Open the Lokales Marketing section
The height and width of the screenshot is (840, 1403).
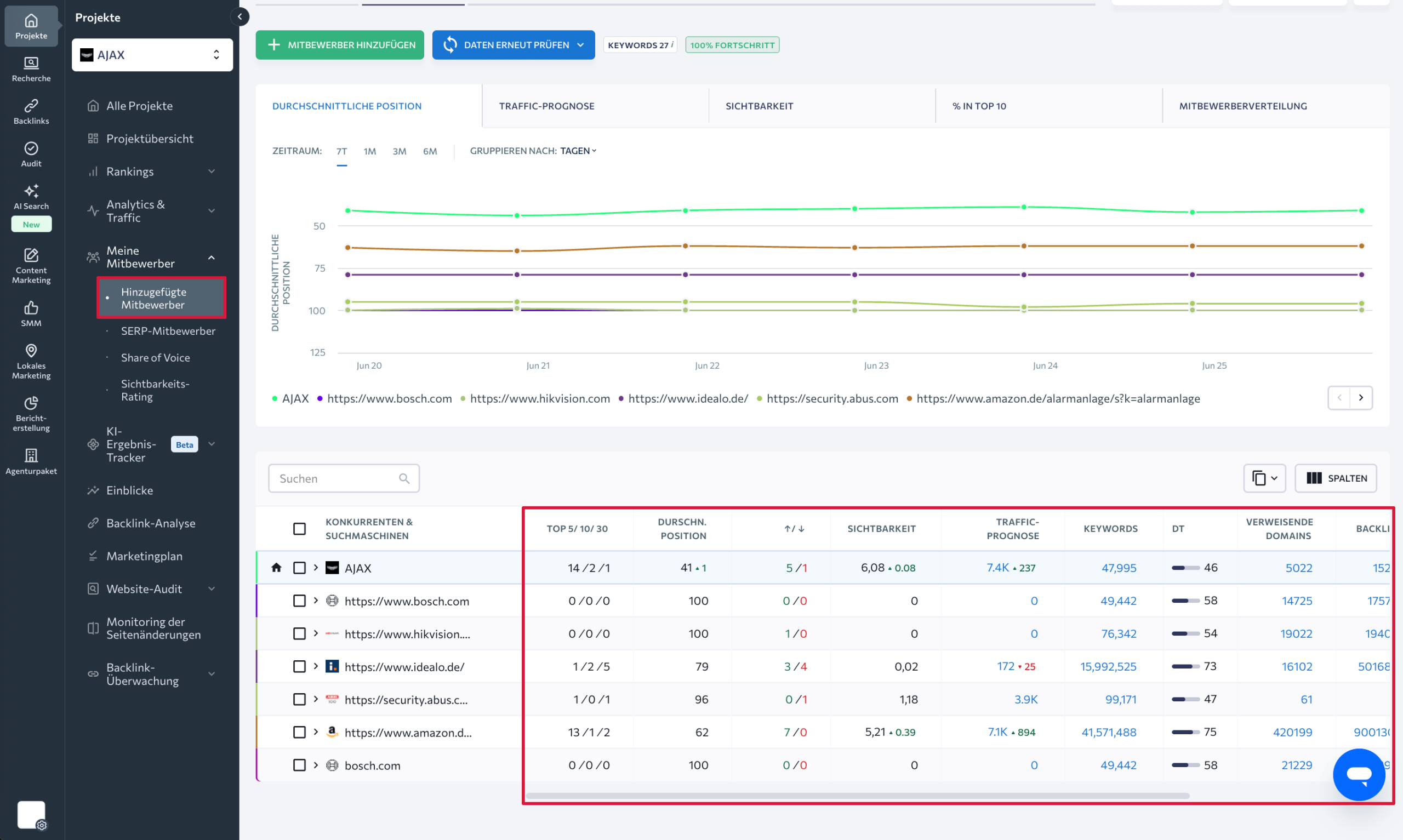[x=31, y=361]
